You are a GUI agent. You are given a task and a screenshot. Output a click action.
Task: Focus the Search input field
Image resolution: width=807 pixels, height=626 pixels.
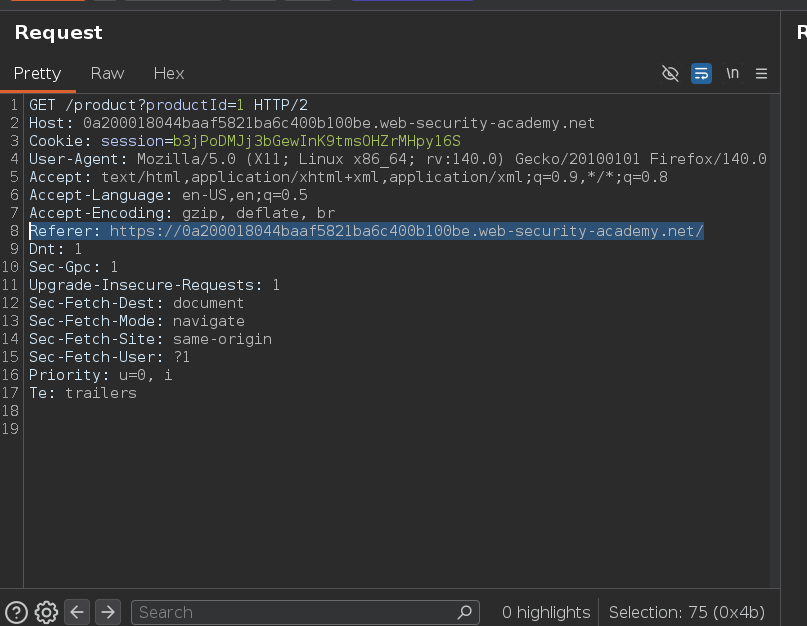[x=305, y=612]
